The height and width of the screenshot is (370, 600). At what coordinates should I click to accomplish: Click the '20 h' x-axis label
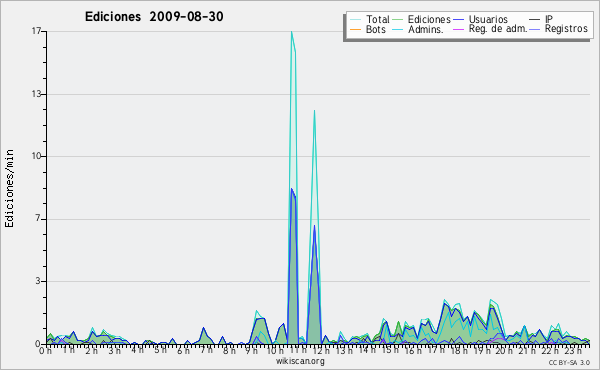coord(503,350)
